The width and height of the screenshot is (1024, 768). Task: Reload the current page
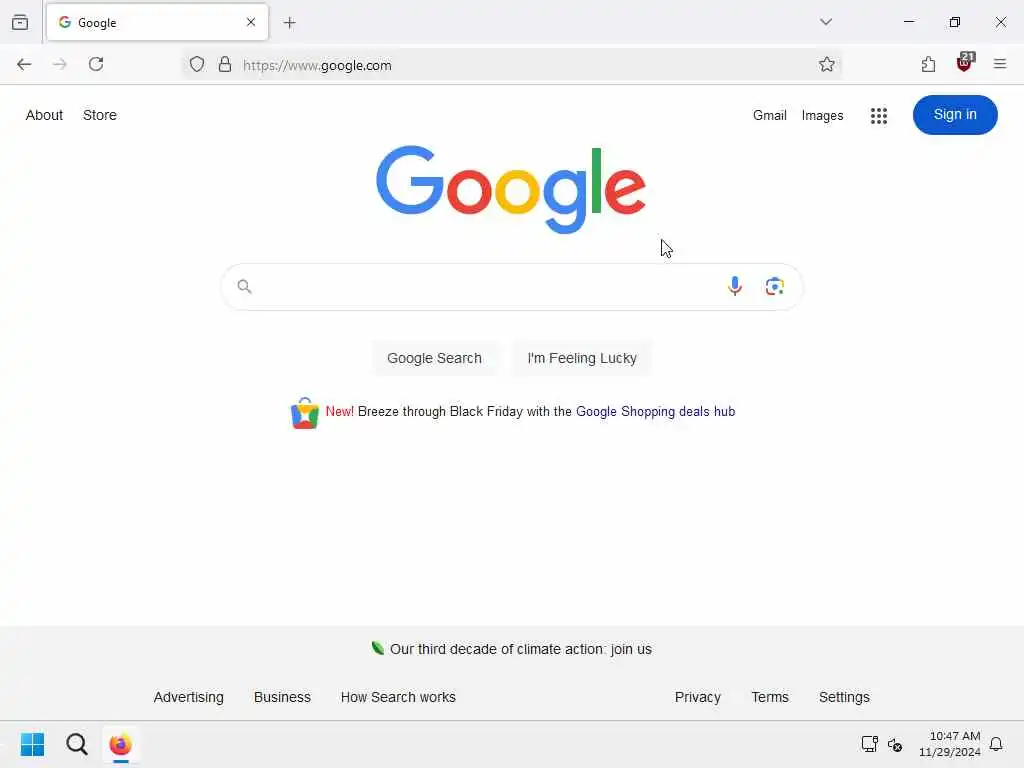pyautogui.click(x=96, y=64)
